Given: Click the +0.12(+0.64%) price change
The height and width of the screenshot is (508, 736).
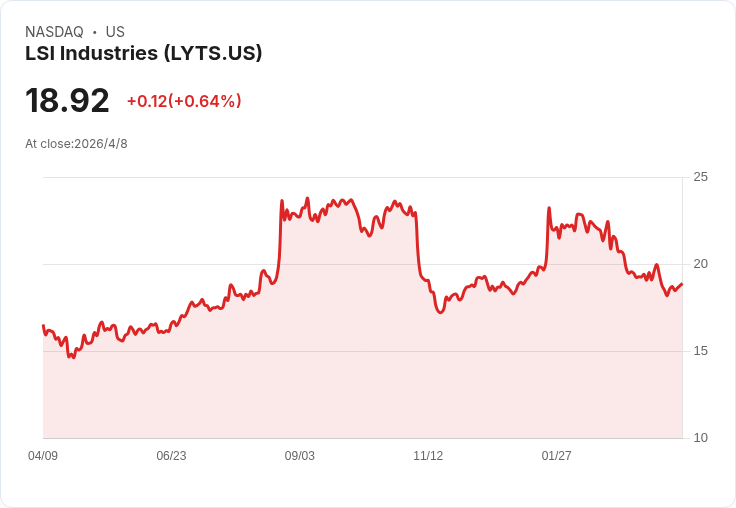Looking at the screenshot, I should [x=184, y=101].
